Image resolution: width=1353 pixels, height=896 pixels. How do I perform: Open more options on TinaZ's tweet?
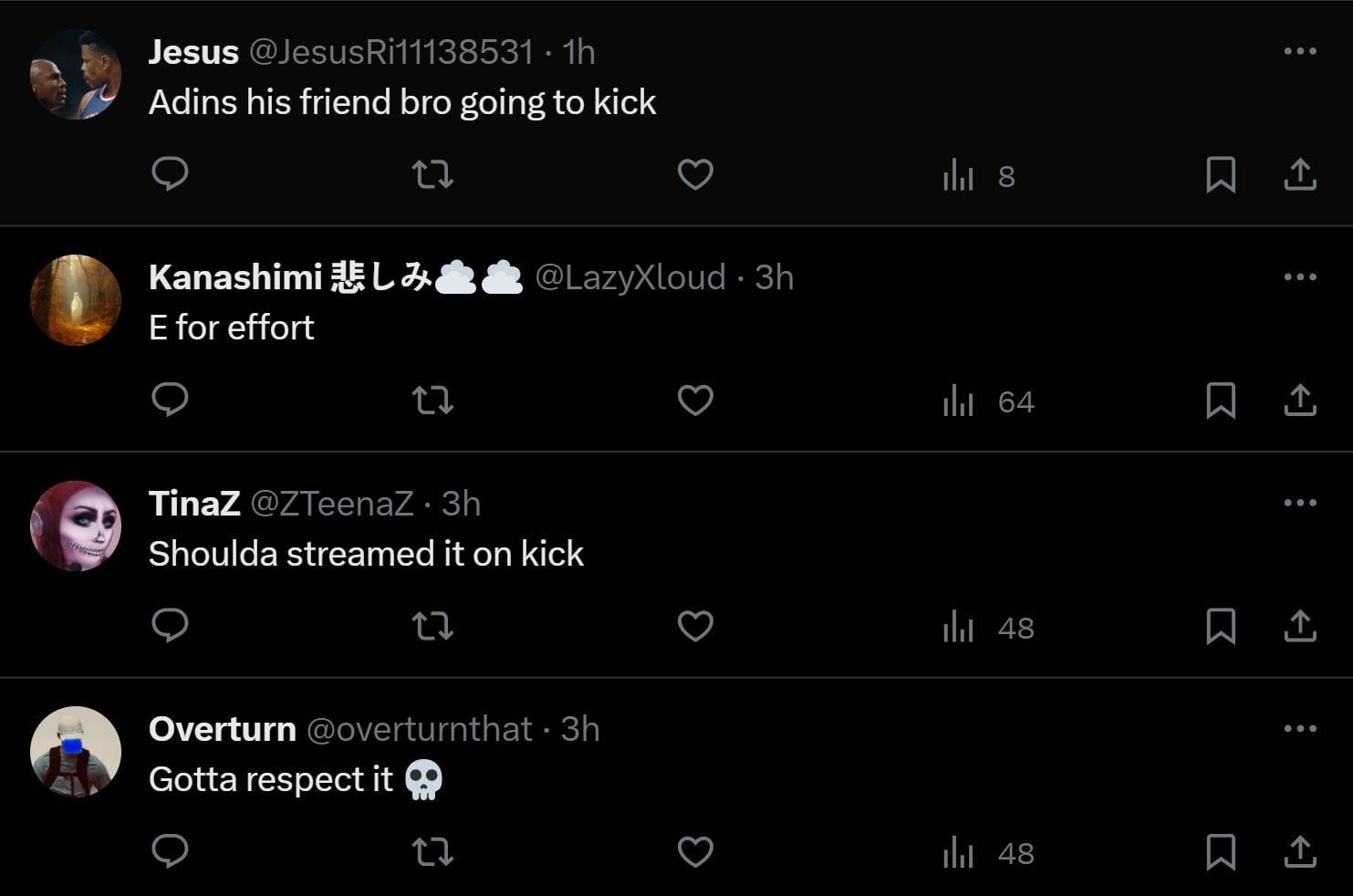[x=1299, y=503]
